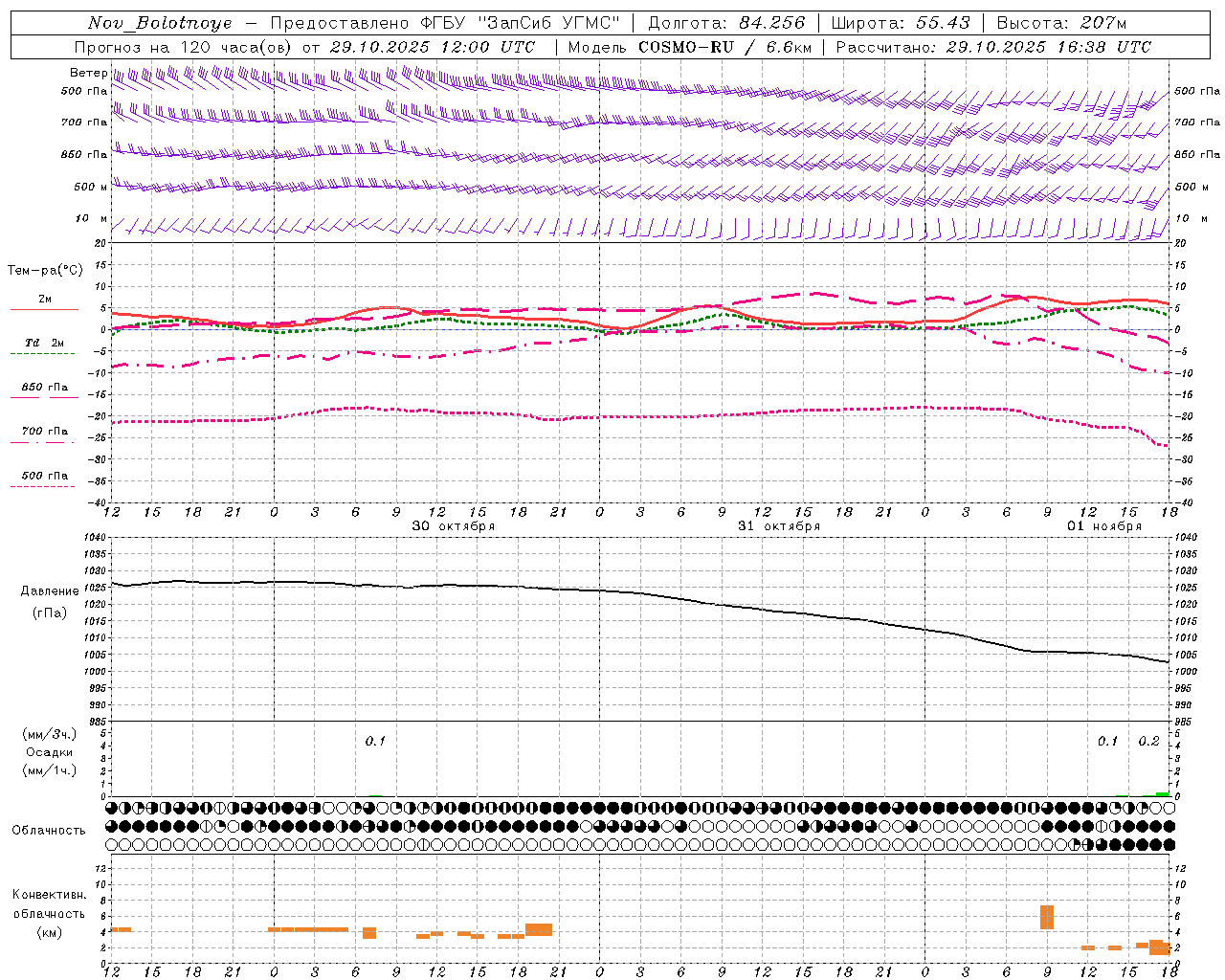The image size is (1225, 980).
Task: Click the 01 ноября date label
Action: click(x=1104, y=526)
